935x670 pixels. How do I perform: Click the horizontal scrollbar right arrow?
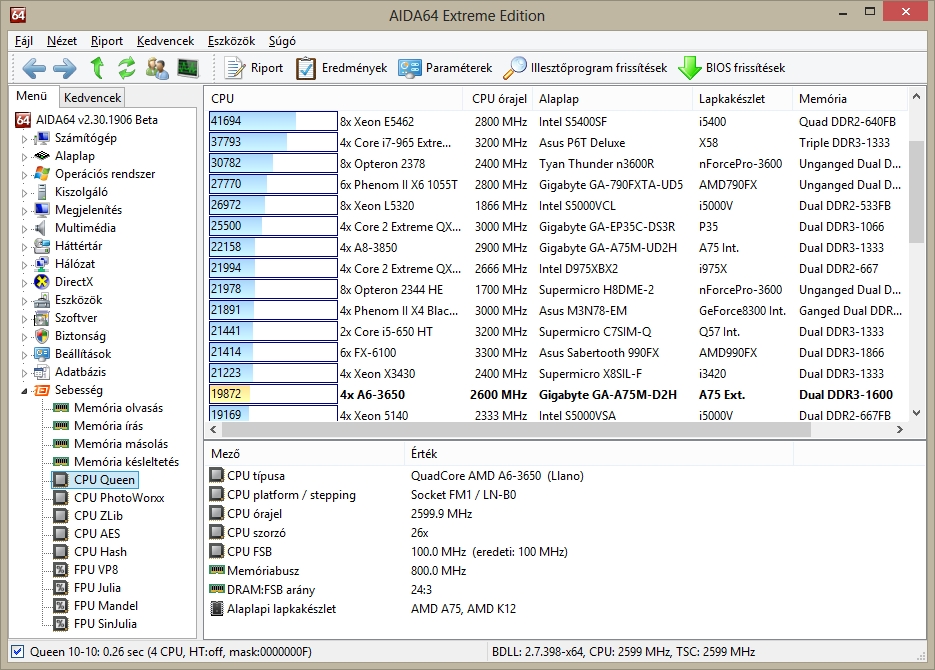point(900,429)
